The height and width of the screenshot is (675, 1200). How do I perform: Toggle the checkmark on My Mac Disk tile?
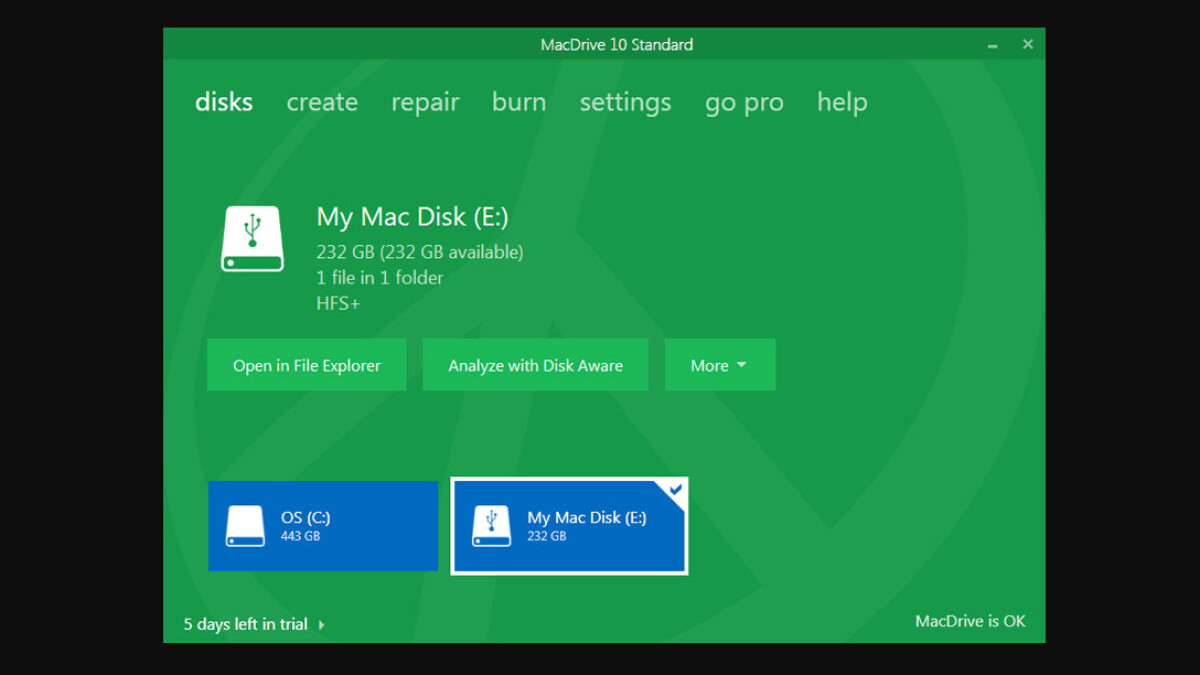676,489
